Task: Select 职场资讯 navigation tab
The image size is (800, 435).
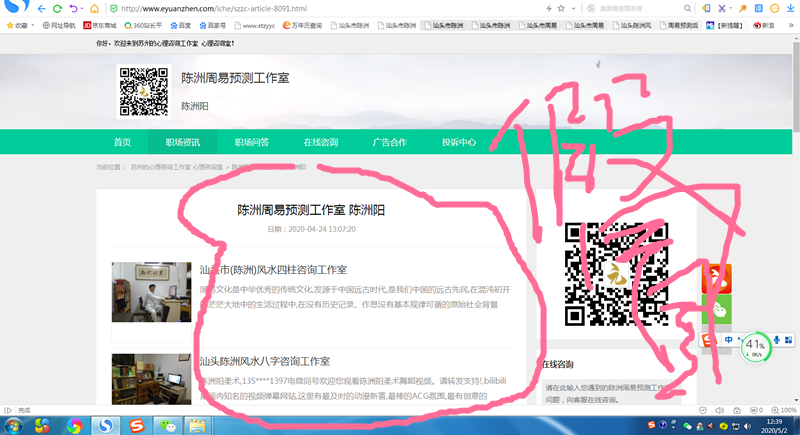Action: click(x=183, y=142)
